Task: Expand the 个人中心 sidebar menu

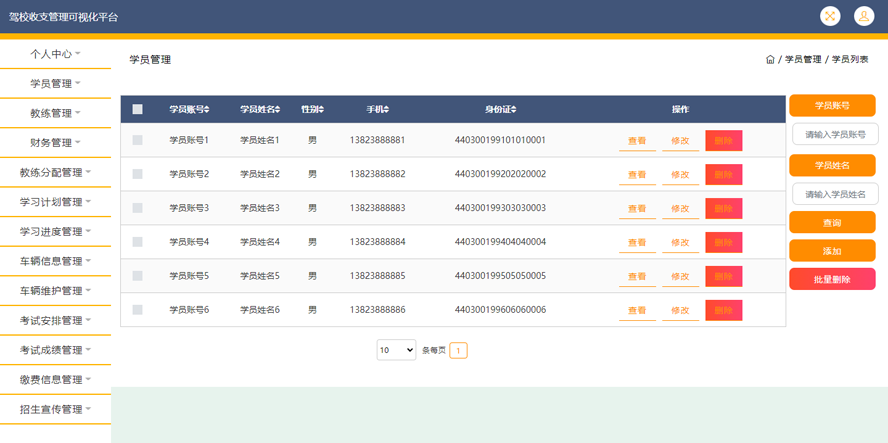Action: tap(55, 54)
